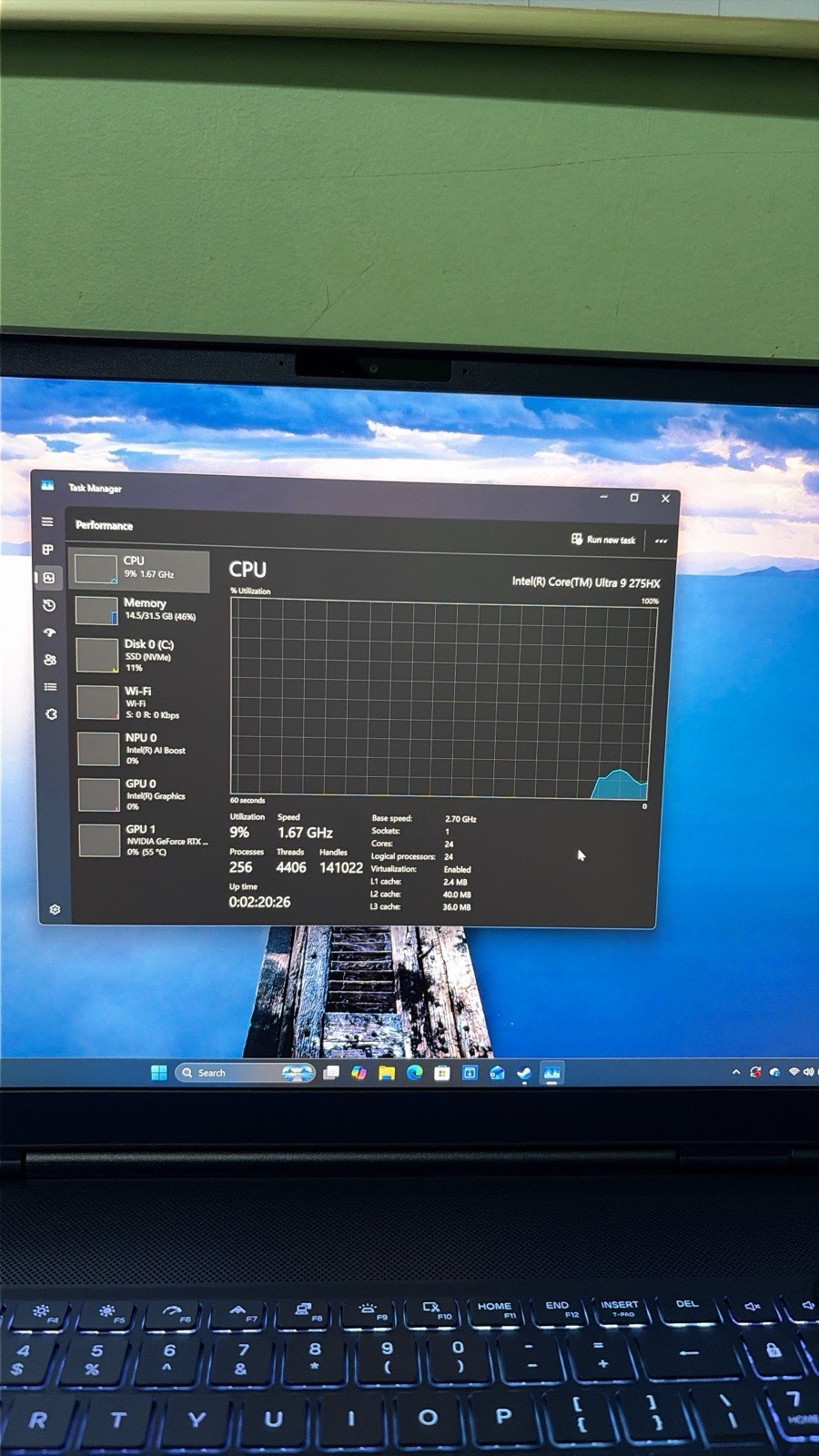Image resolution: width=819 pixels, height=1456 pixels.
Task: Open the Startup apps page icon
Action: point(50,632)
